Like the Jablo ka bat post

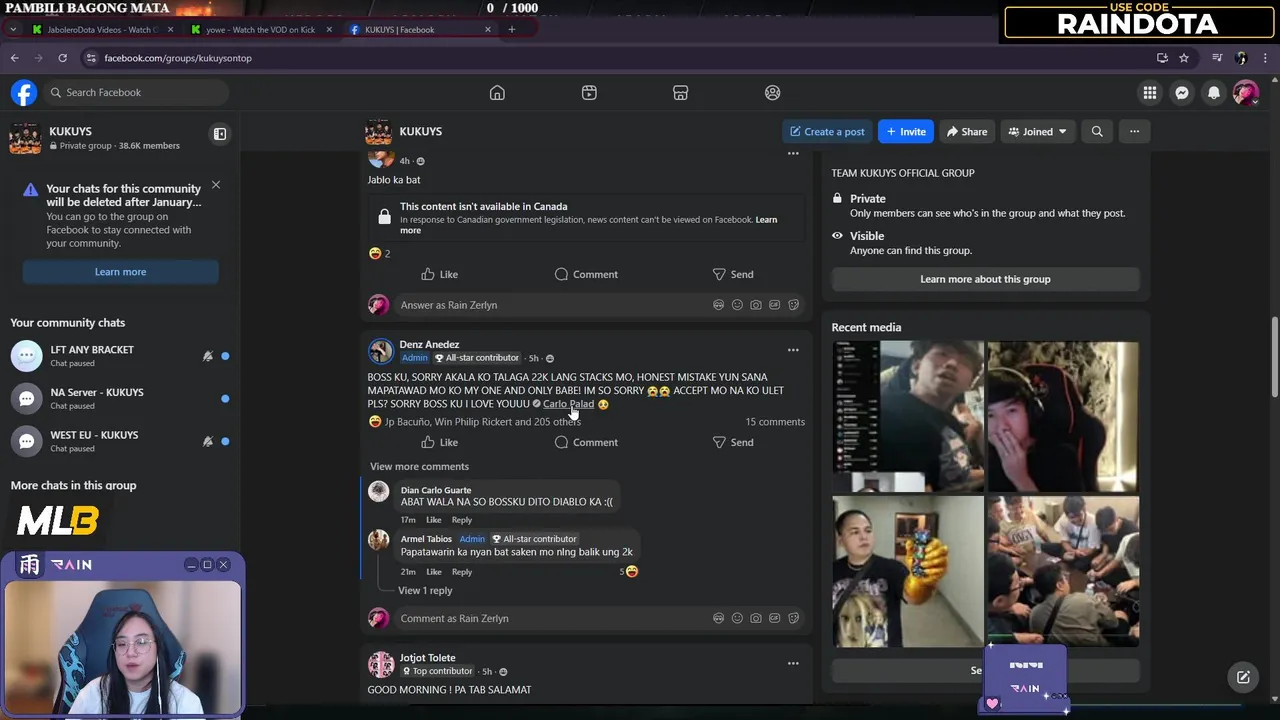(x=439, y=274)
